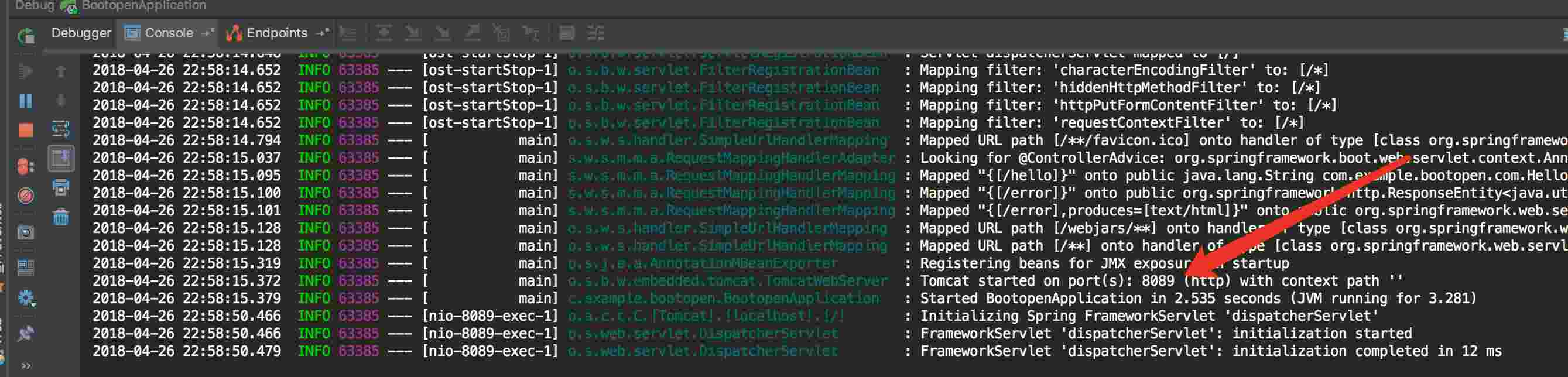Viewport: 1568px width, 377px height.
Task: Click the 'Tomcat started on port(s): 8089' log line
Action: click(748, 281)
